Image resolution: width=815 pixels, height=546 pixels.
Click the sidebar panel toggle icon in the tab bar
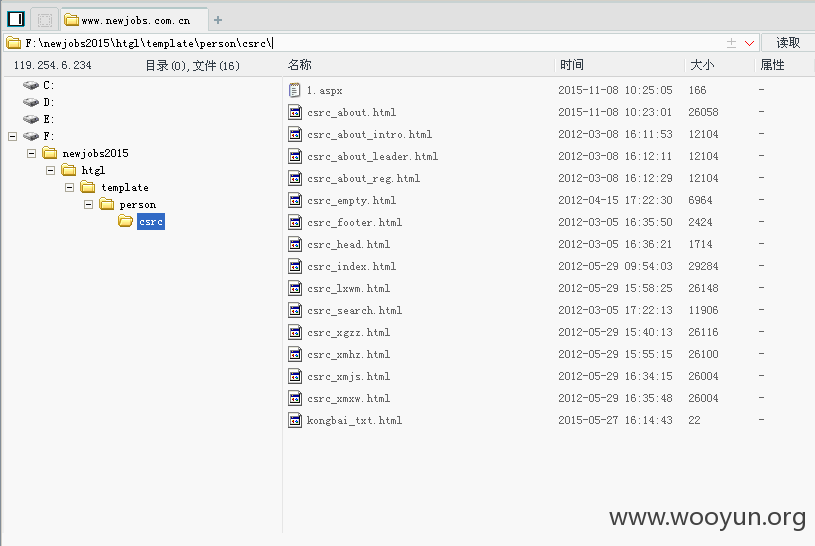(x=16, y=19)
